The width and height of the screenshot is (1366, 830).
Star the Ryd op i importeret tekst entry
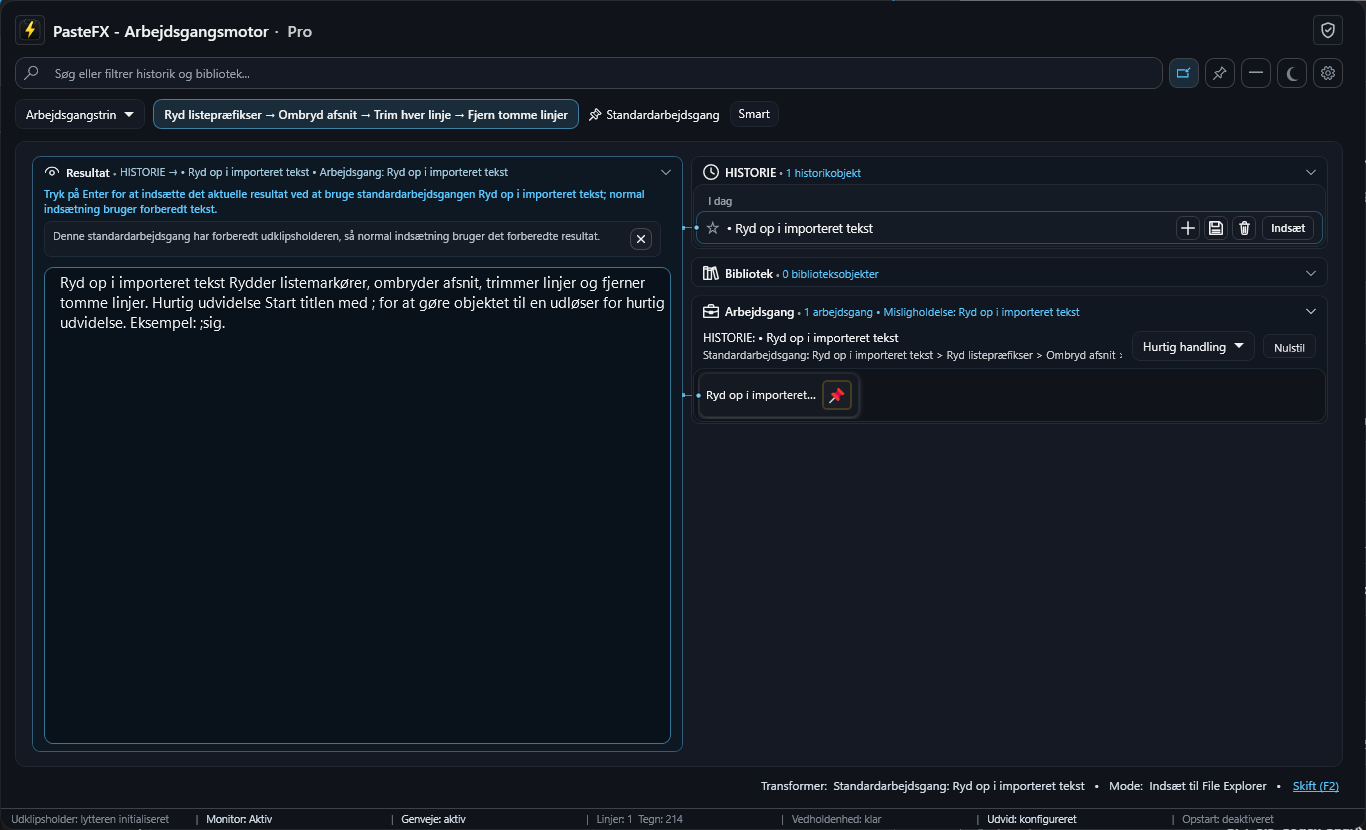pos(713,228)
